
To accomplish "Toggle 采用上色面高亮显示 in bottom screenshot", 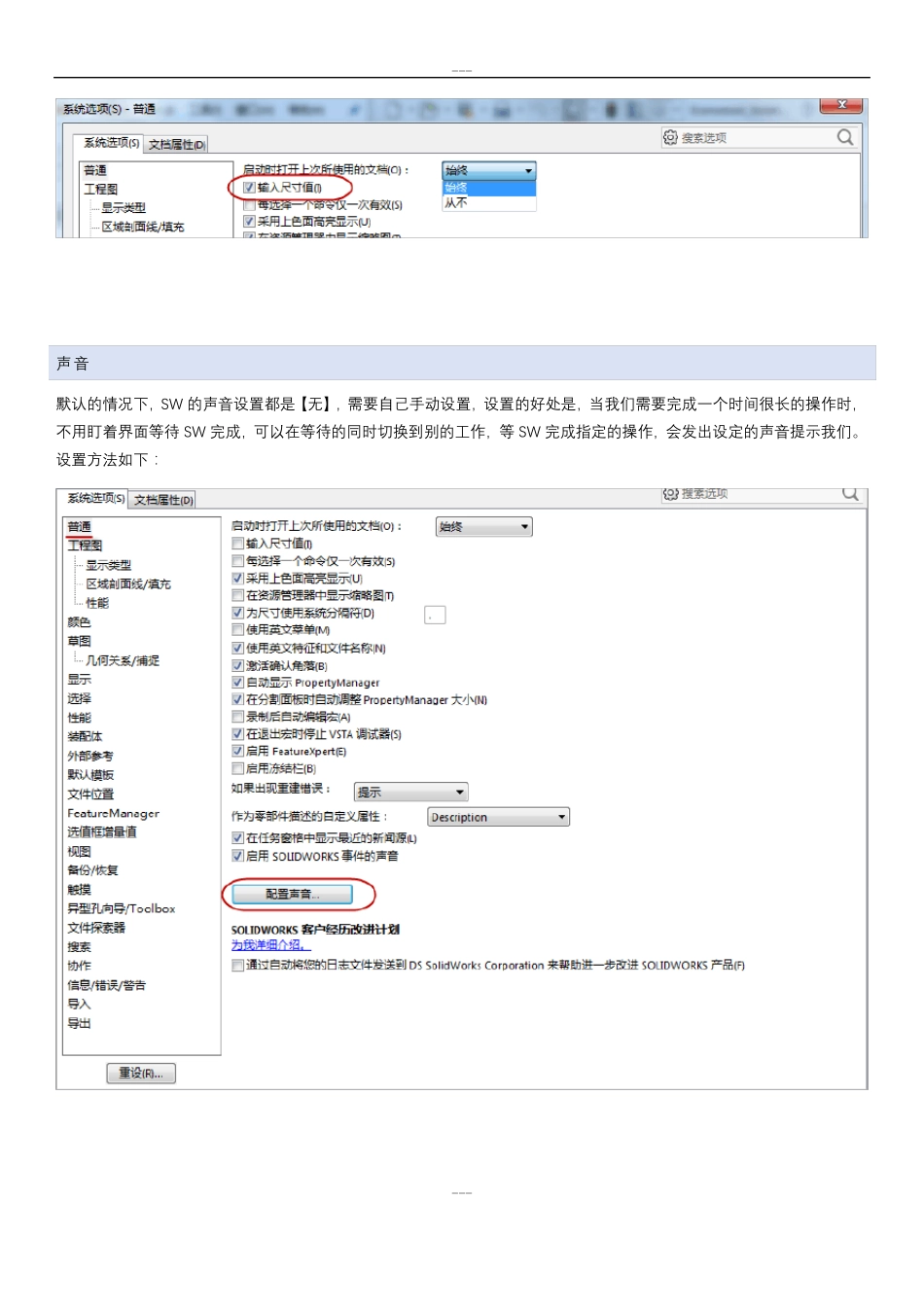I will pos(237,578).
